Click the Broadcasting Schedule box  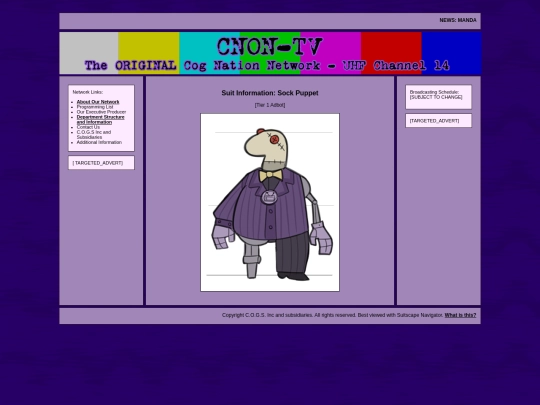coord(438,97)
